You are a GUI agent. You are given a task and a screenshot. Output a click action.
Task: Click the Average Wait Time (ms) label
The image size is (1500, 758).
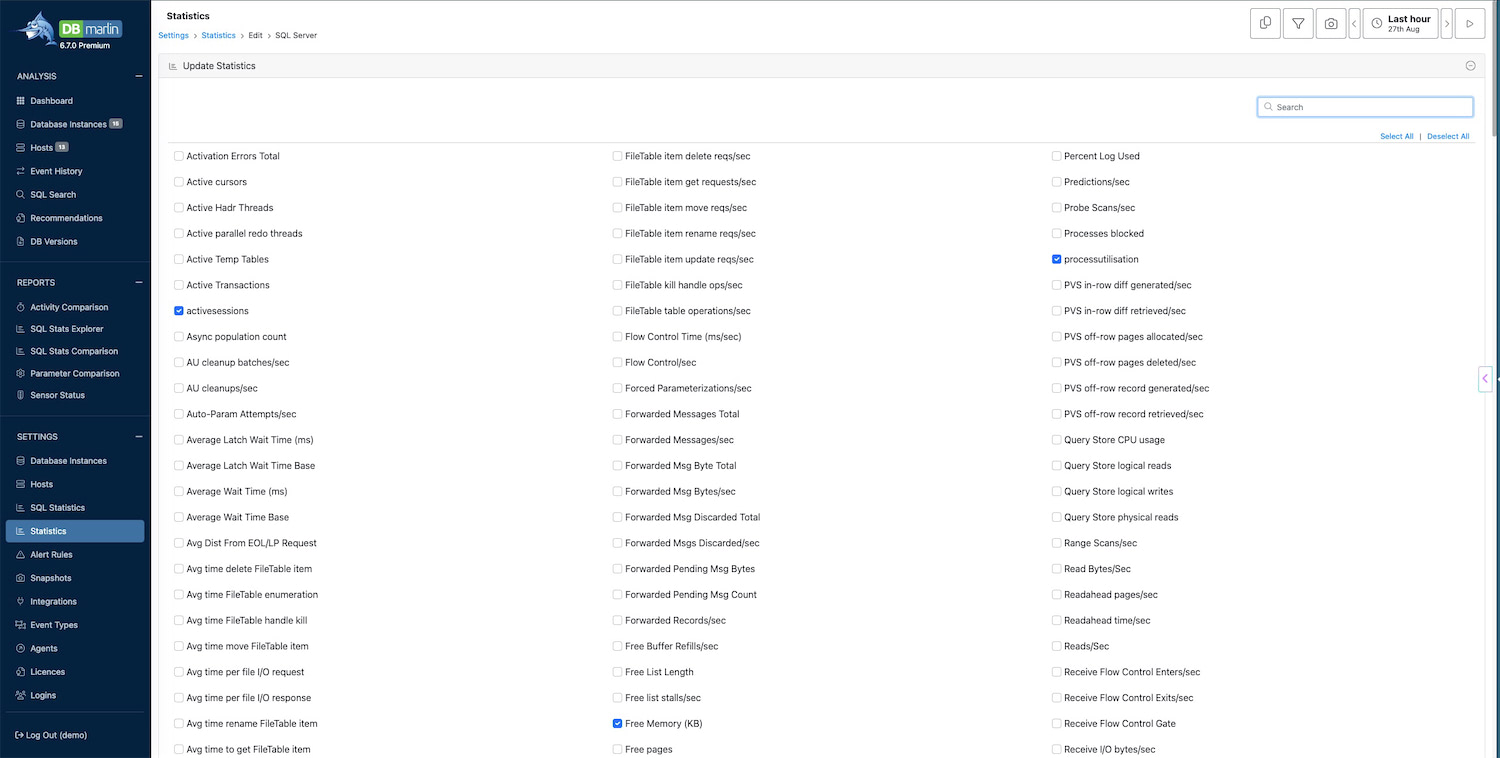click(236, 492)
